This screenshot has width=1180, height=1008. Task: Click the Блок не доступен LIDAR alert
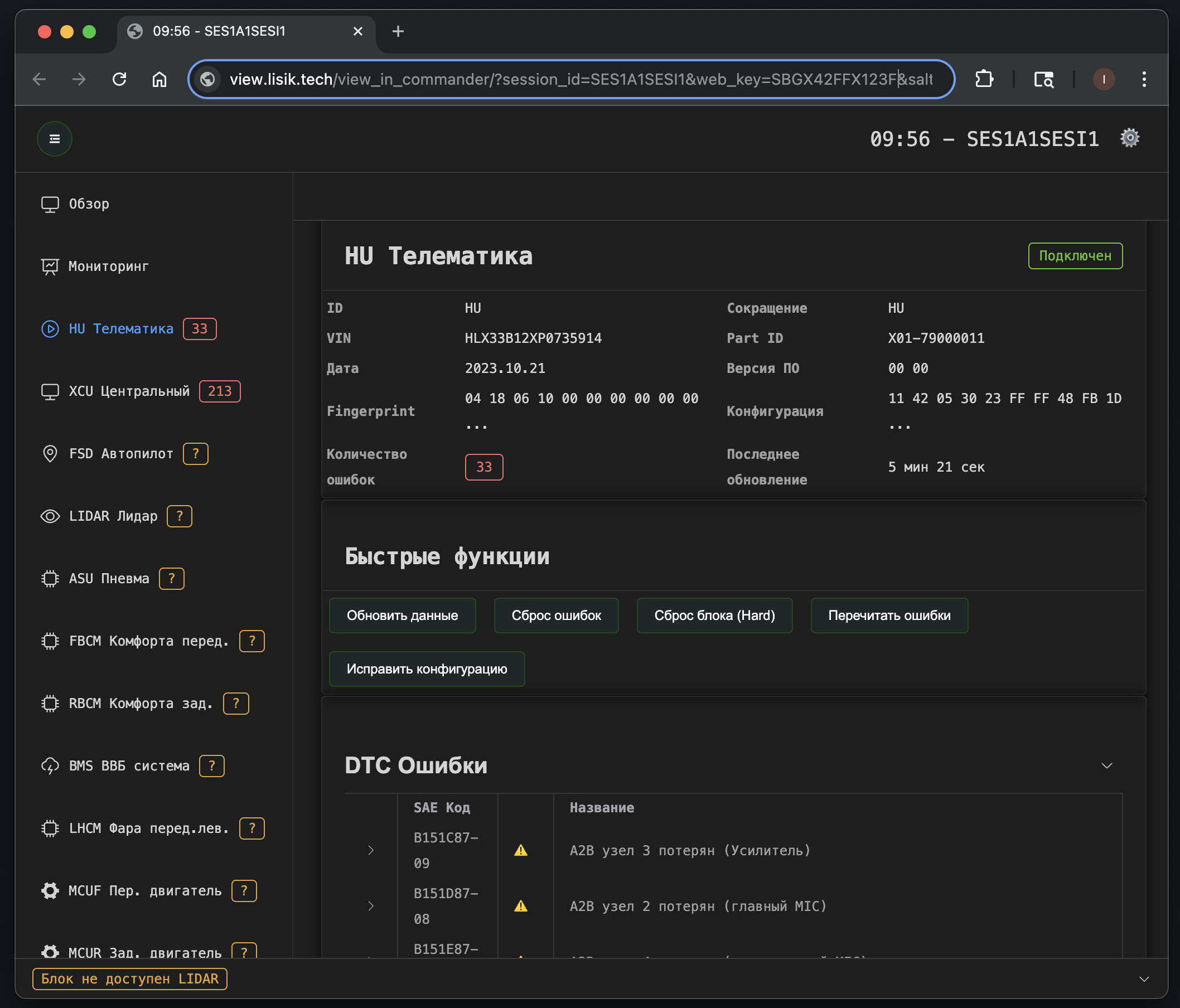point(130,980)
